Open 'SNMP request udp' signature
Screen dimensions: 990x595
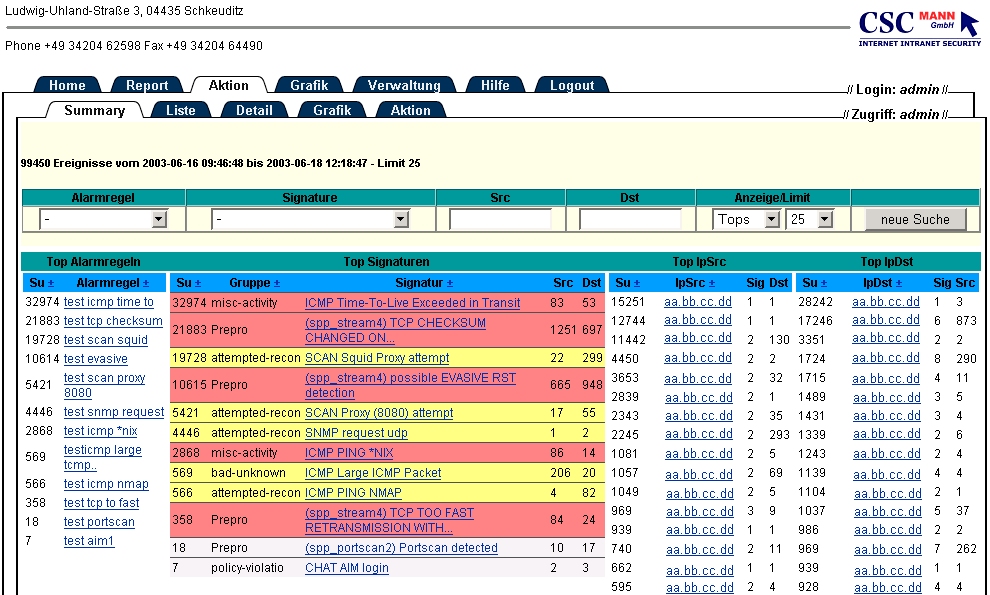(356, 433)
